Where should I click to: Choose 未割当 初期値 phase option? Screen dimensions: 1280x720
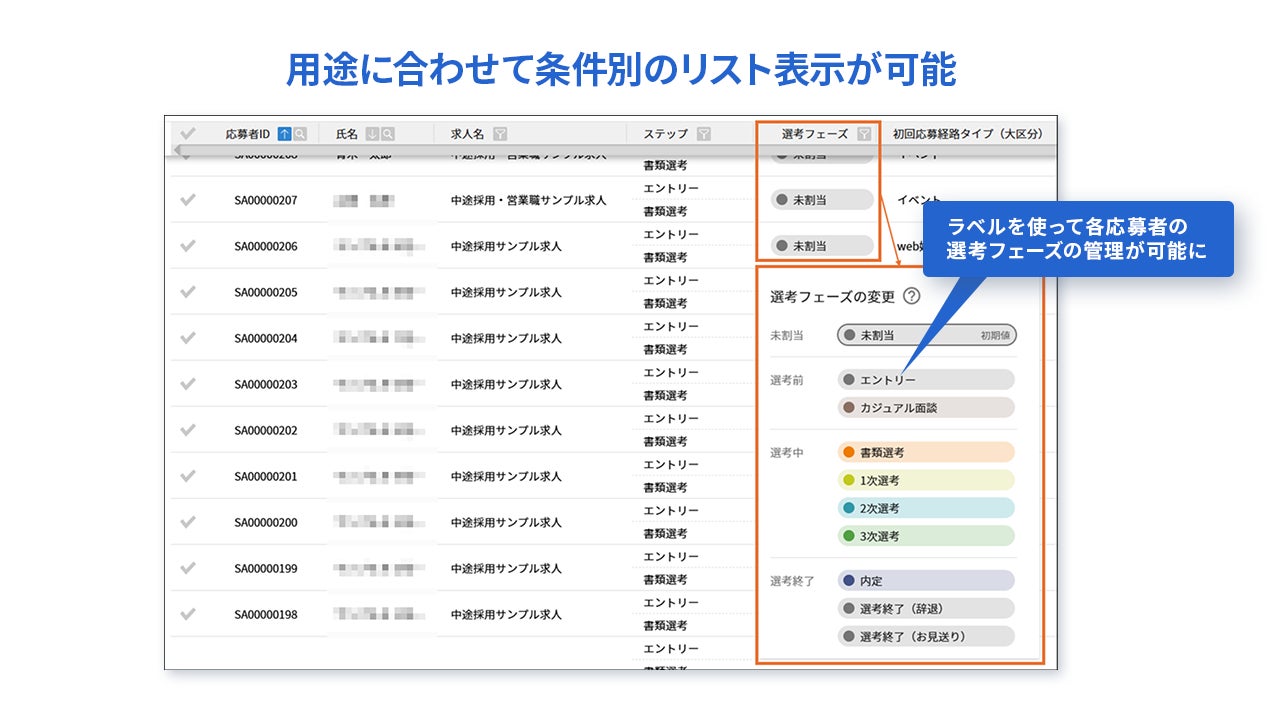927,335
